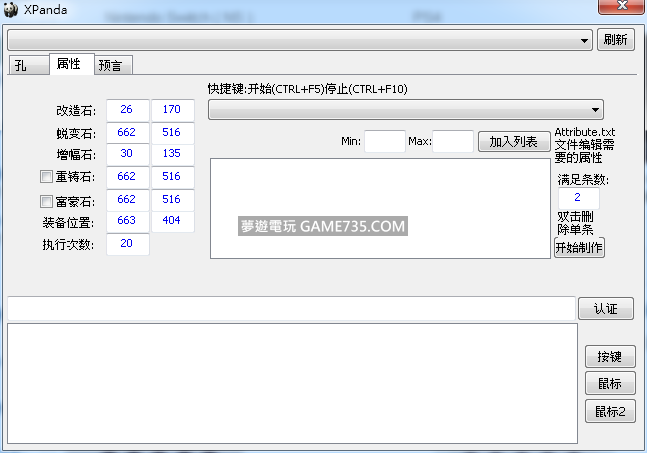
Task: Click the authentication text field left of 认证
Action: pyautogui.click(x=291, y=309)
